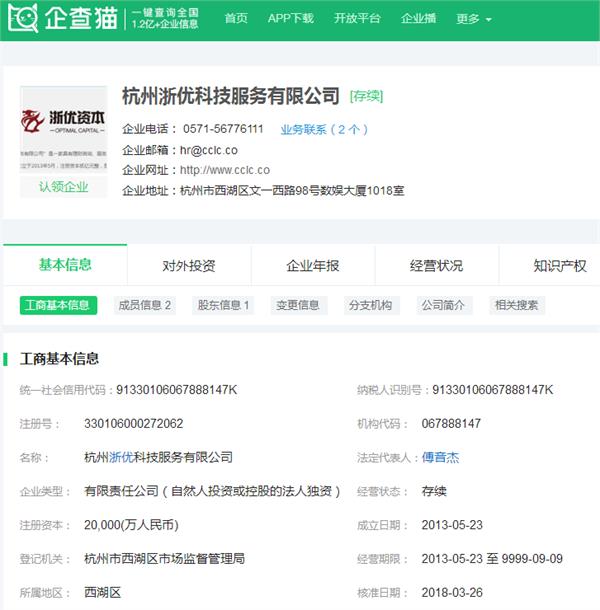Click 所属地区 value 西湖区
This screenshot has height=610, width=600.
(x=103, y=592)
